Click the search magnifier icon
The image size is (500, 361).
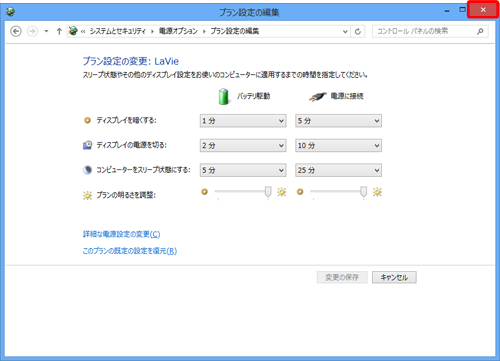(x=480, y=31)
